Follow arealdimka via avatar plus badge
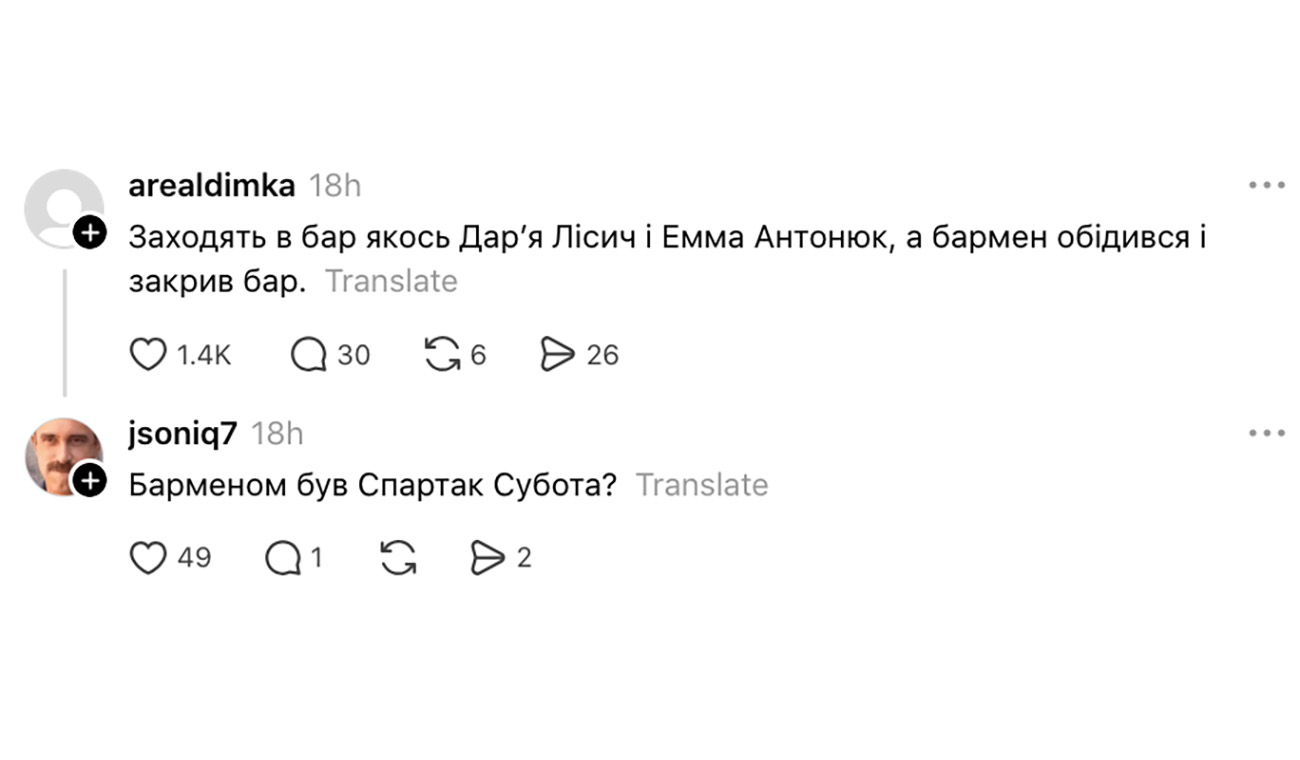1300x760 pixels. point(90,234)
